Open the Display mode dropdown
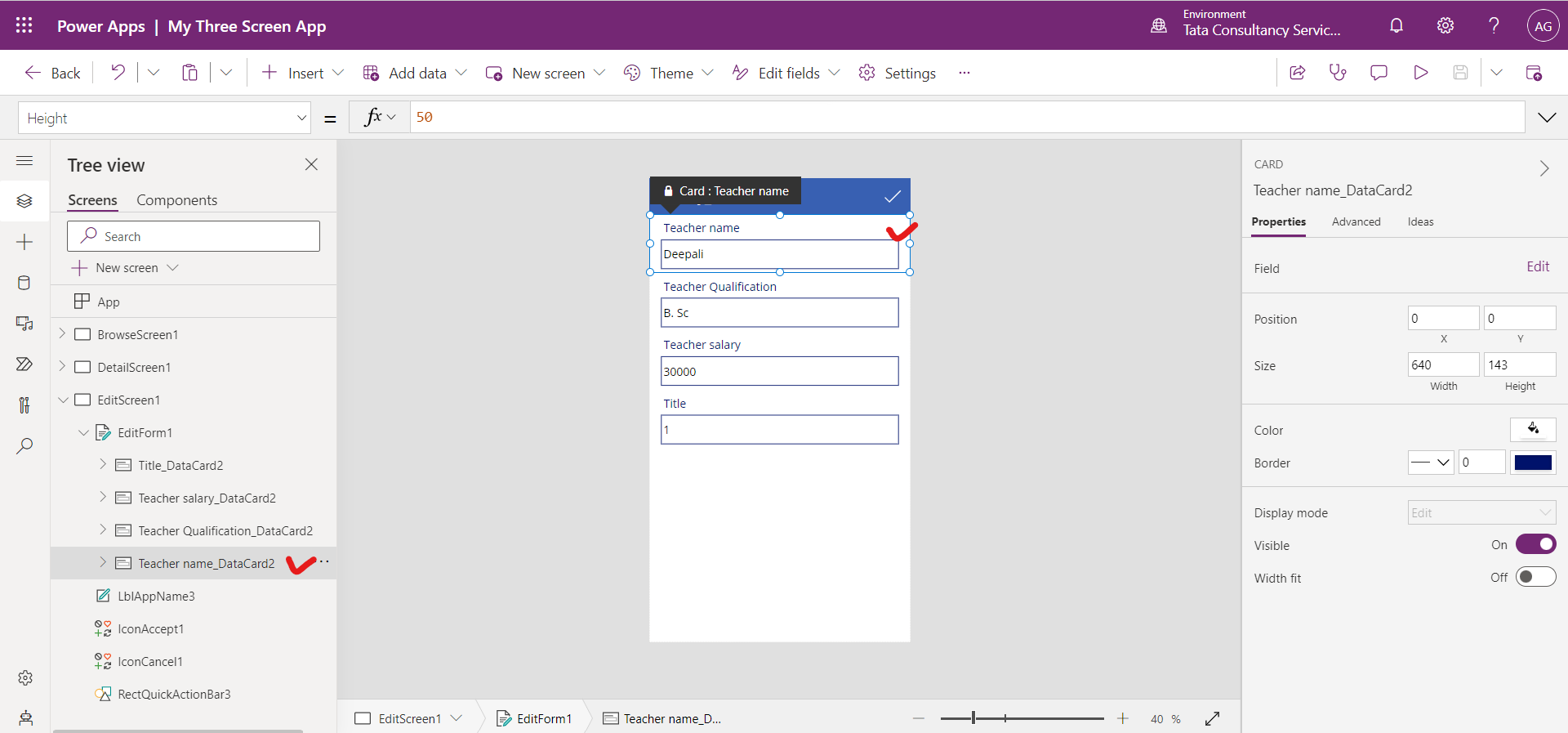Viewport: 1568px width, 733px height. tap(1481, 512)
